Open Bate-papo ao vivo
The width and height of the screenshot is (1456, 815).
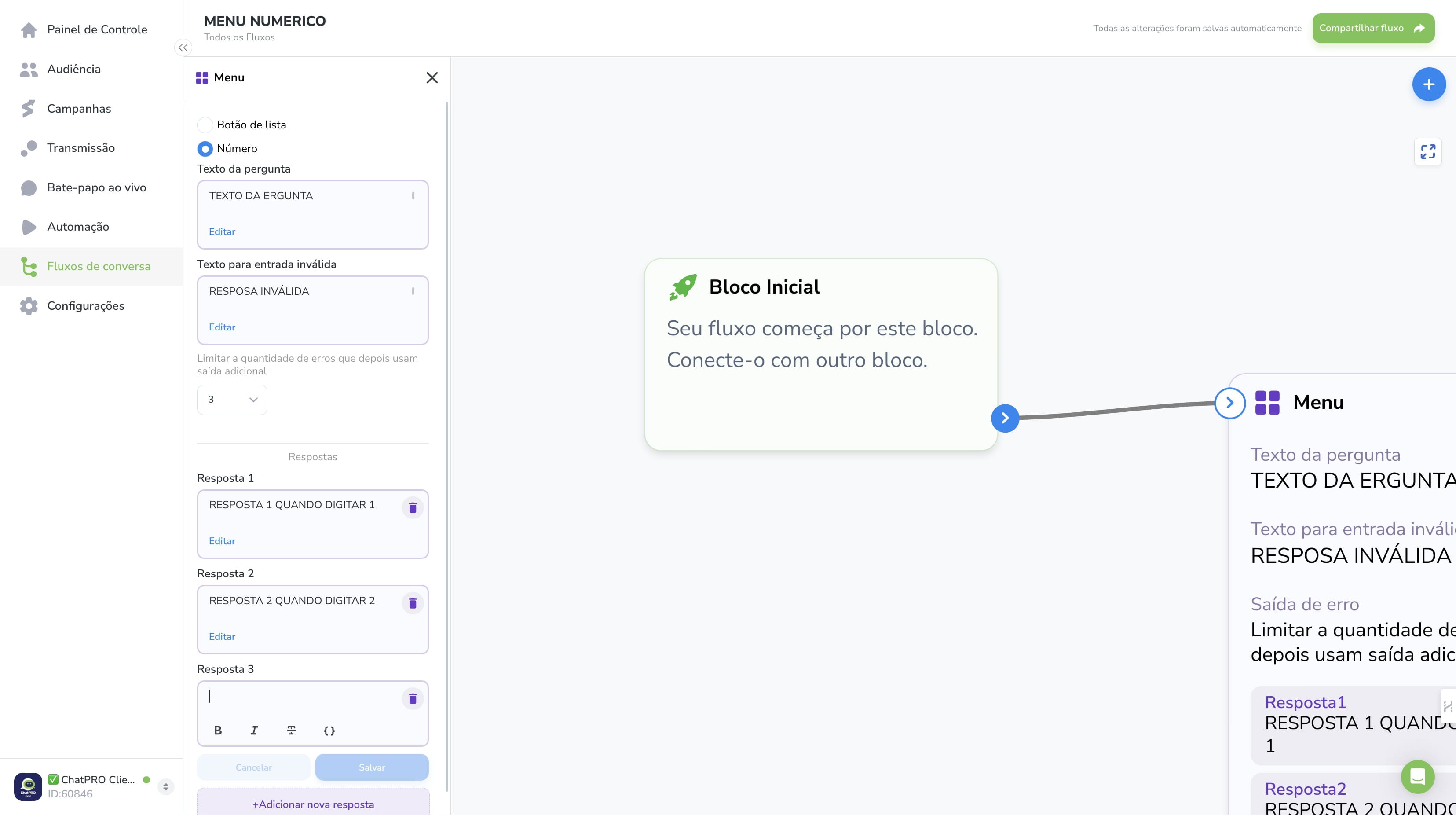(97, 188)
